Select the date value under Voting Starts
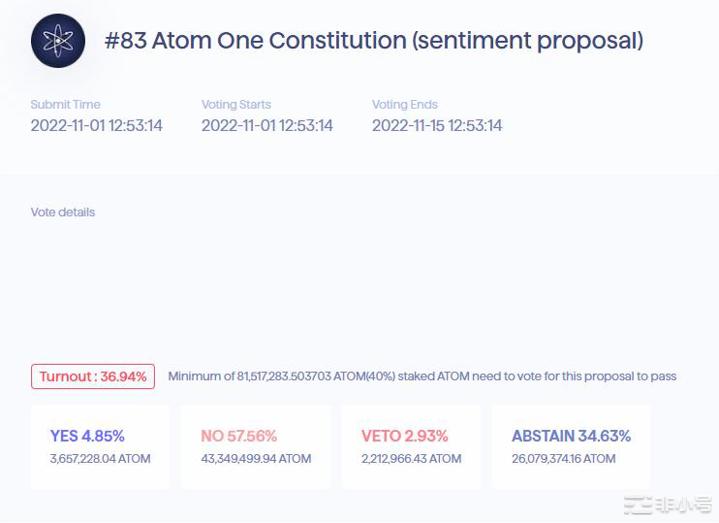Viewport: 719px width, 523px height. pos(267,126)
